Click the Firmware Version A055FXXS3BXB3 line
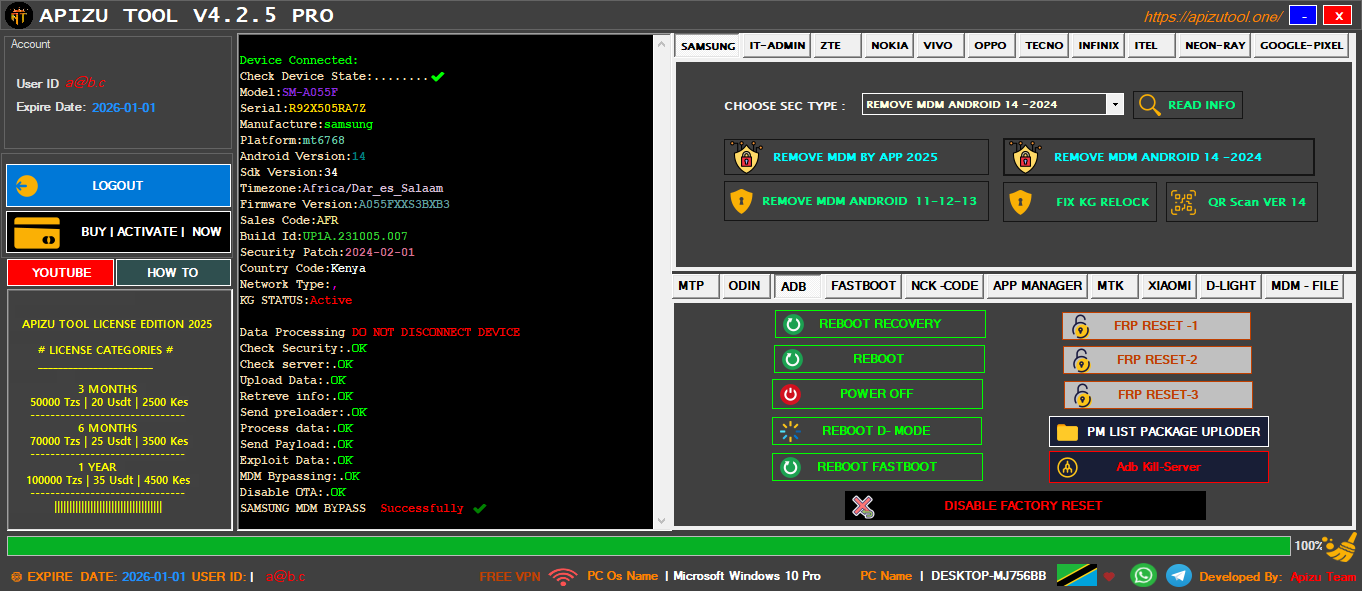Viewport: 1362px width, 591px height. pos(345,204)
